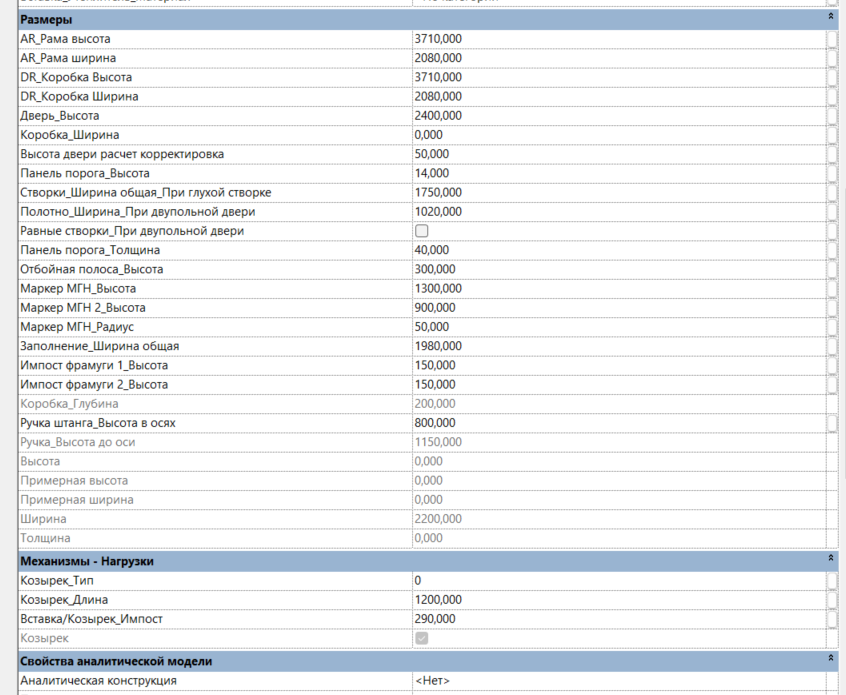Click associate button beside Козырек_Длина
This screenshot has width=846, height=695.
[x=833, y=600]
